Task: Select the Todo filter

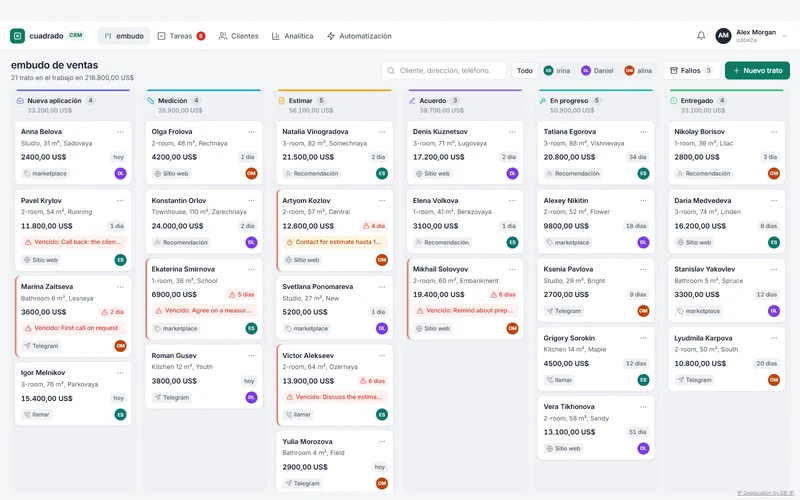Action: pyautogui.click(x=524, y=70)
